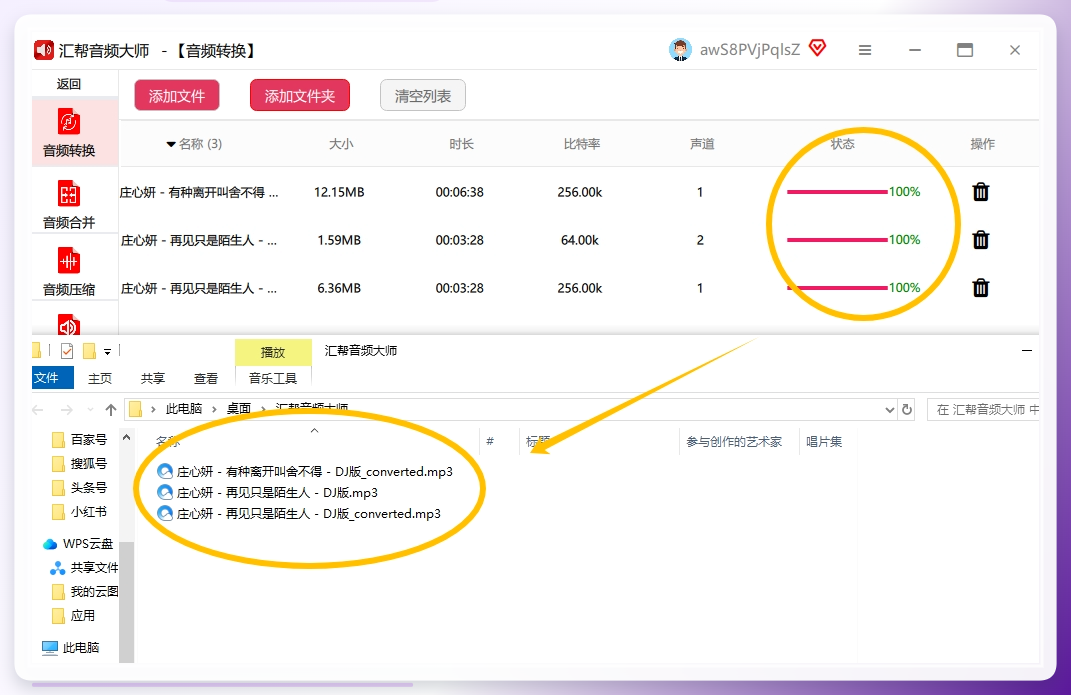Click the 清空列表 button
The image size is (1071, 695).
(423, 96)
